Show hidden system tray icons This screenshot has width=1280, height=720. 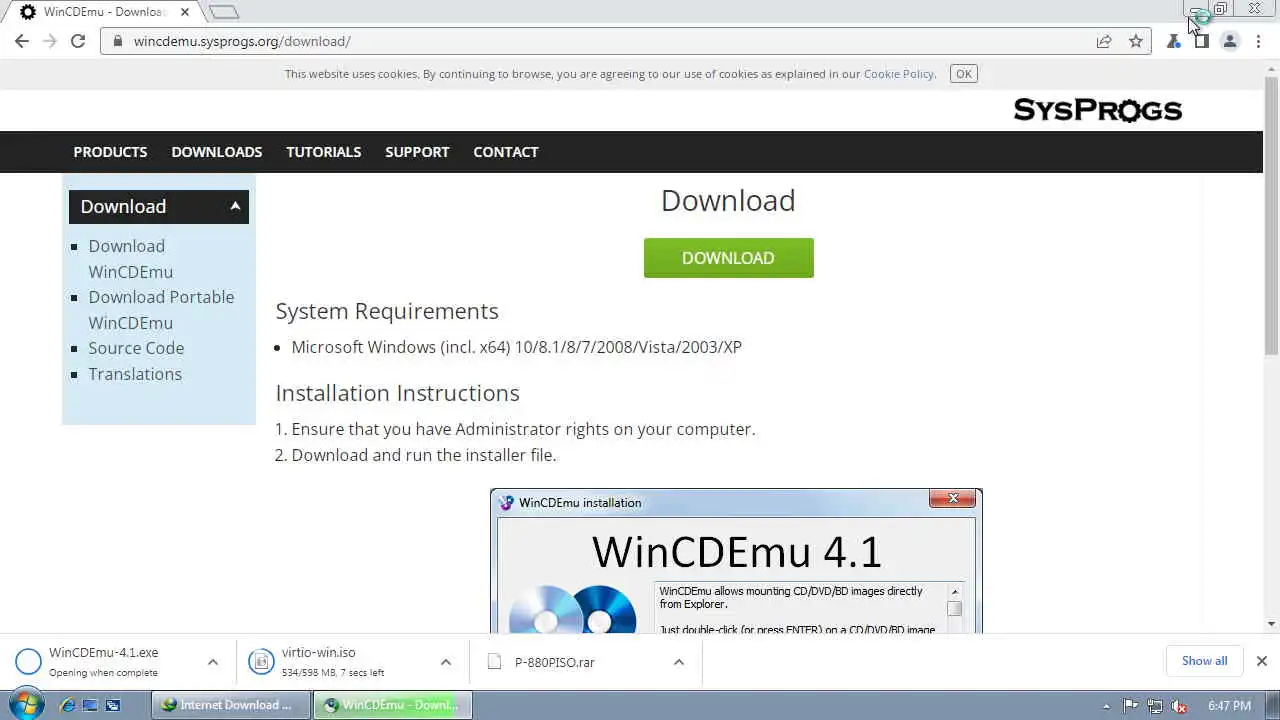point(1106,706)
